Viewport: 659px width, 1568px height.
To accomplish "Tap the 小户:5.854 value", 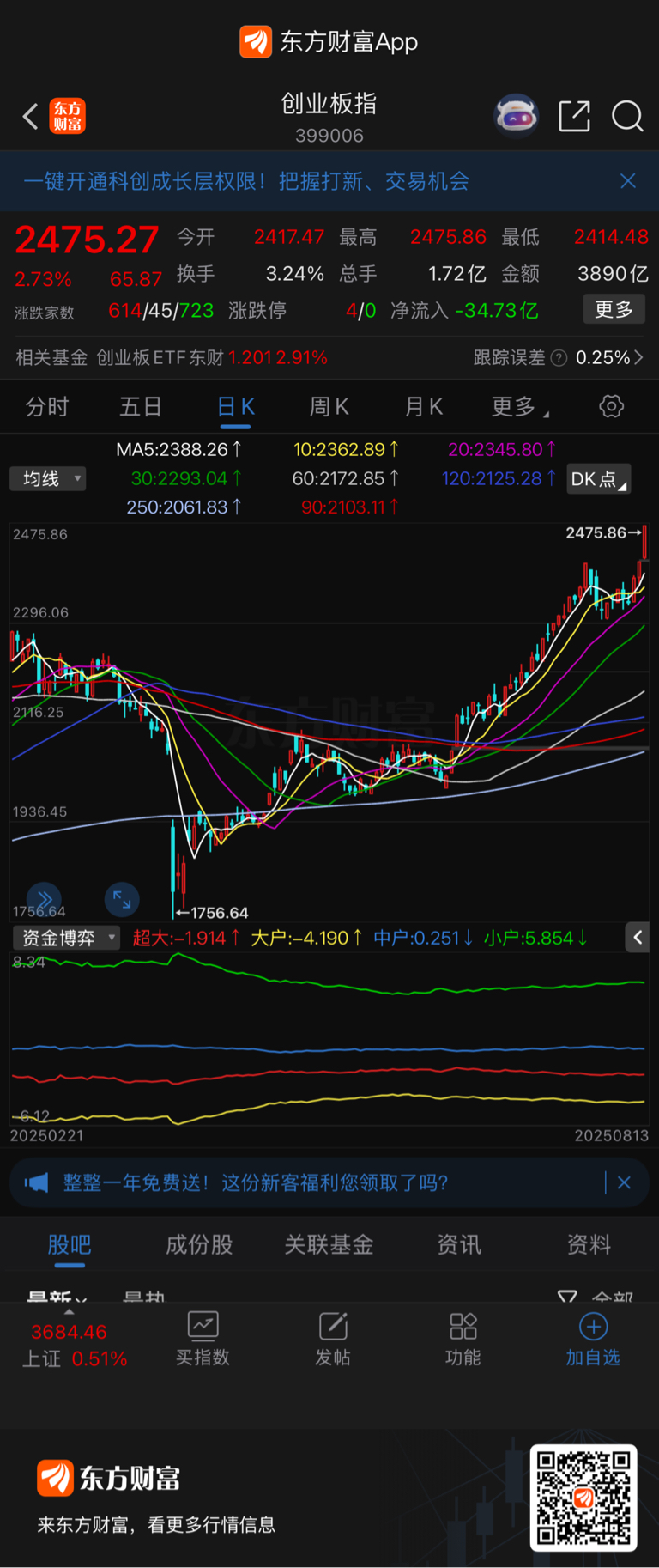I will [535, 938].
